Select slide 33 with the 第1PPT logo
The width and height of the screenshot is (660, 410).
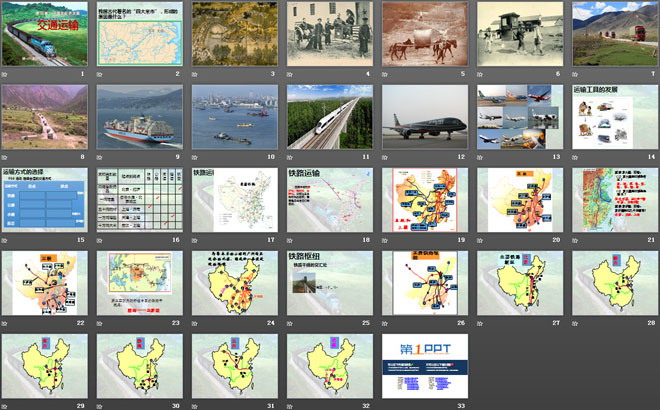425,366
